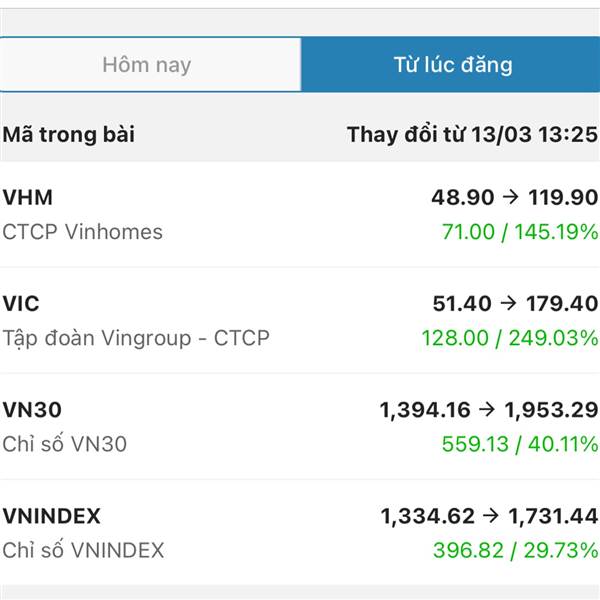Open the VHM stock ticker
Image resolution: width=600 pixels, height=600 pixels.
pos(27,197)
